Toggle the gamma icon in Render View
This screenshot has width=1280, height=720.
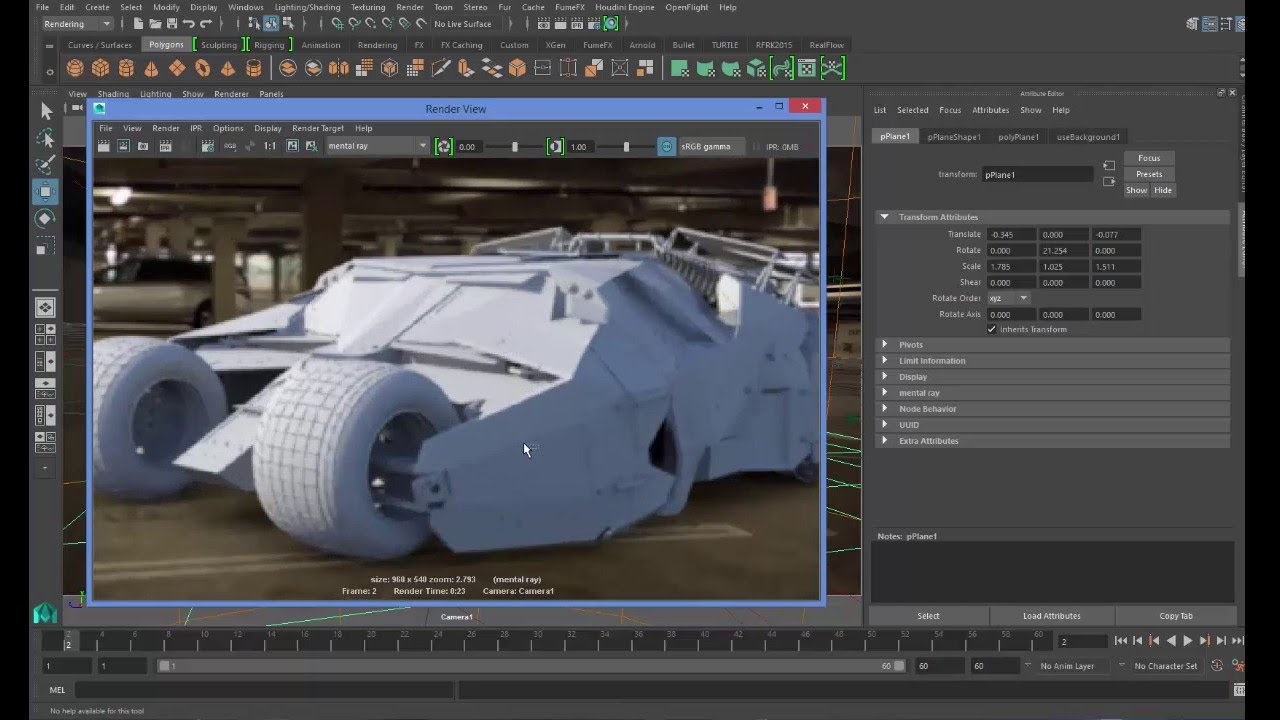[556, 146]
